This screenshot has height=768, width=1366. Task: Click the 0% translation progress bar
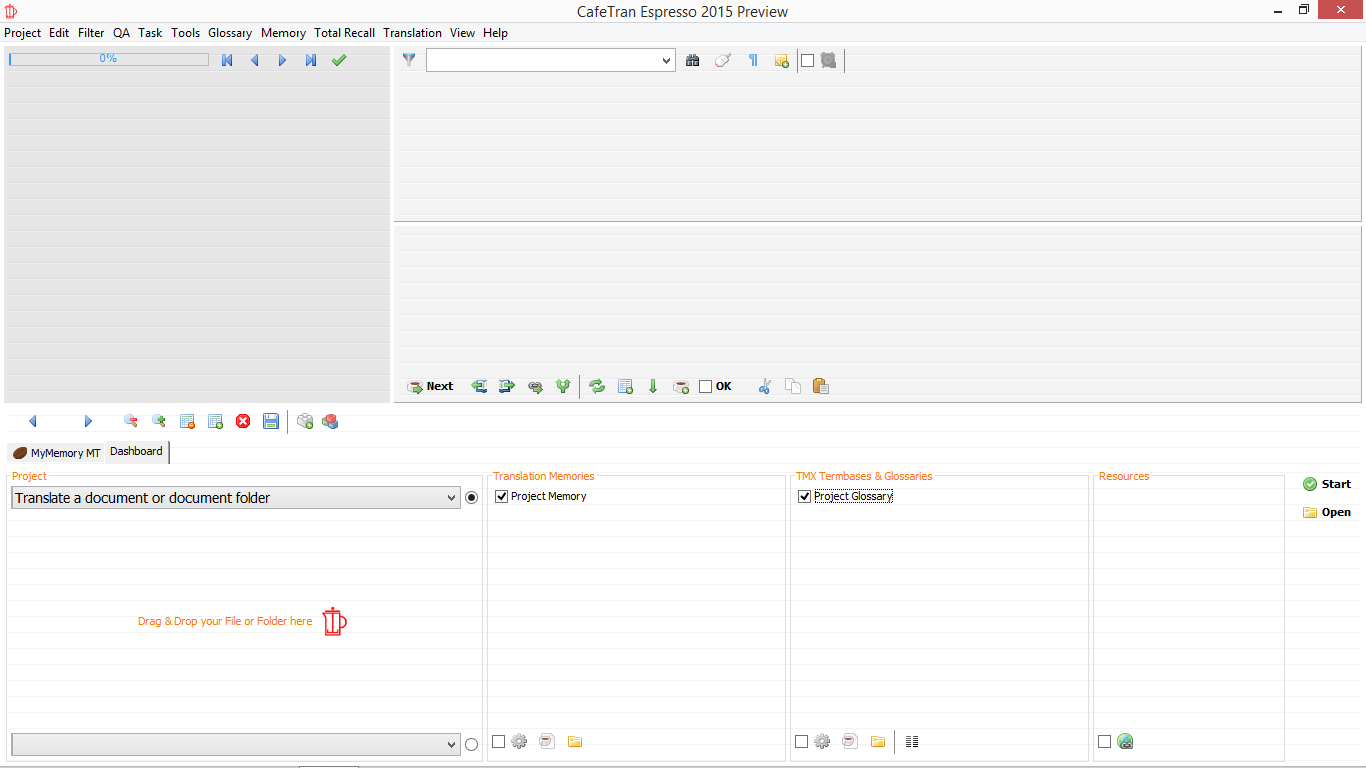pos(109,59)
